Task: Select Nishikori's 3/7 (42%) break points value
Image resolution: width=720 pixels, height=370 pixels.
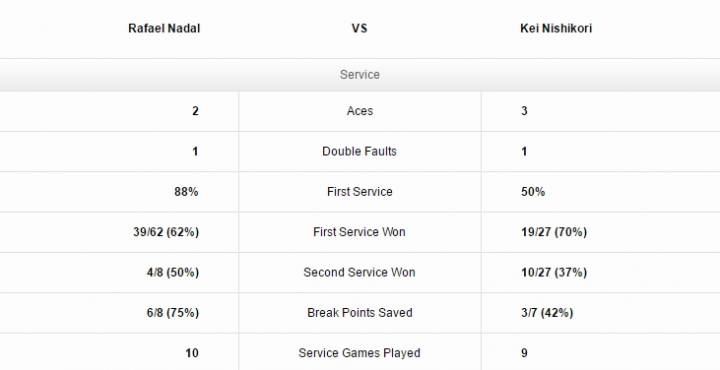Action: tap(547, 313)
